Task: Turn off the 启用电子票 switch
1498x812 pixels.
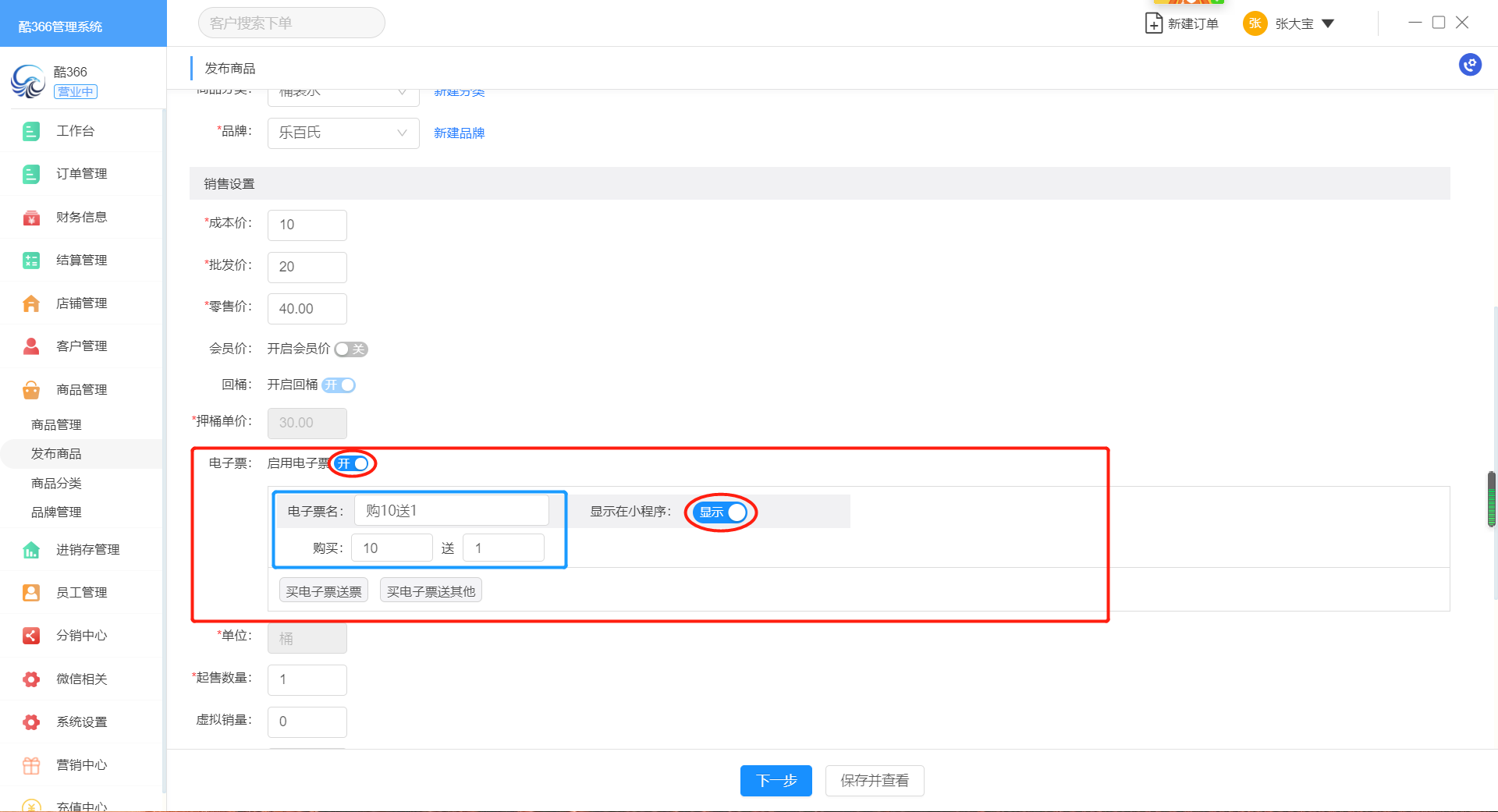Action: 353,464
